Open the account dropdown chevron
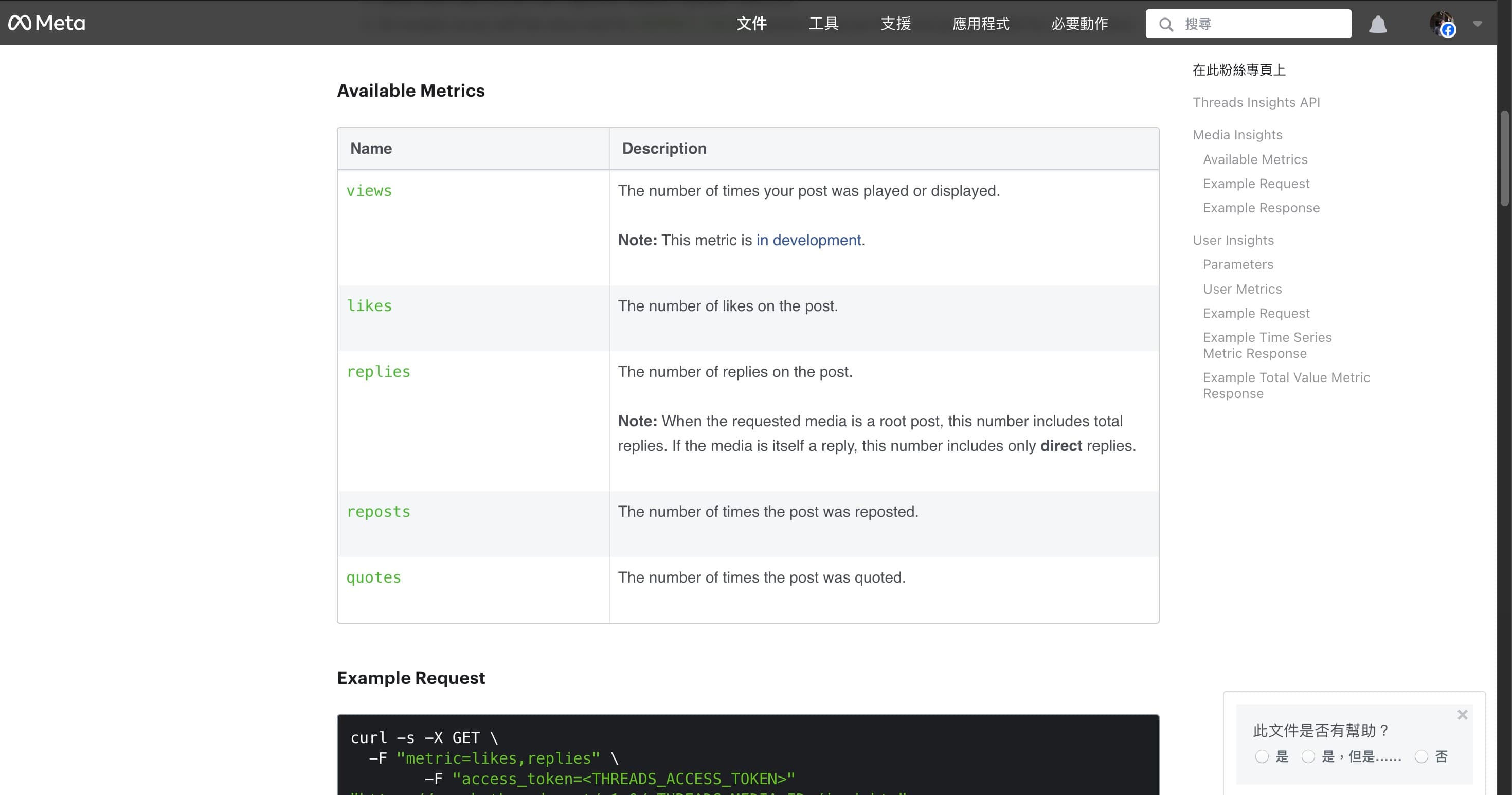 point(1478,25)
